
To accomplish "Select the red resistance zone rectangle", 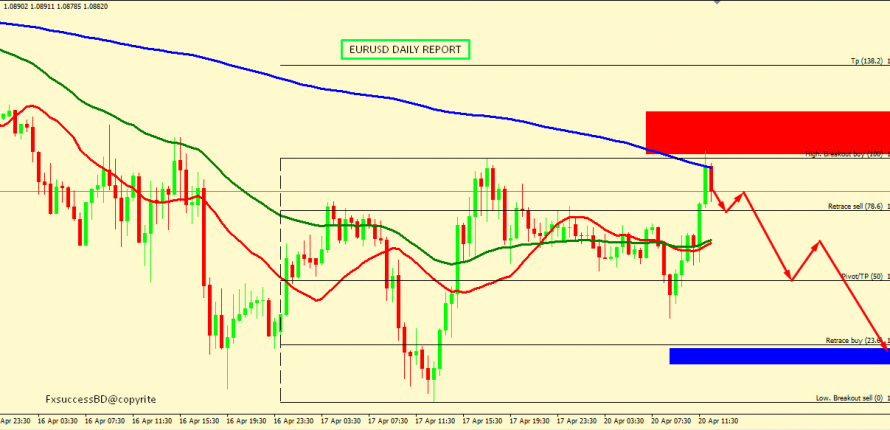I will click(766, 131).
